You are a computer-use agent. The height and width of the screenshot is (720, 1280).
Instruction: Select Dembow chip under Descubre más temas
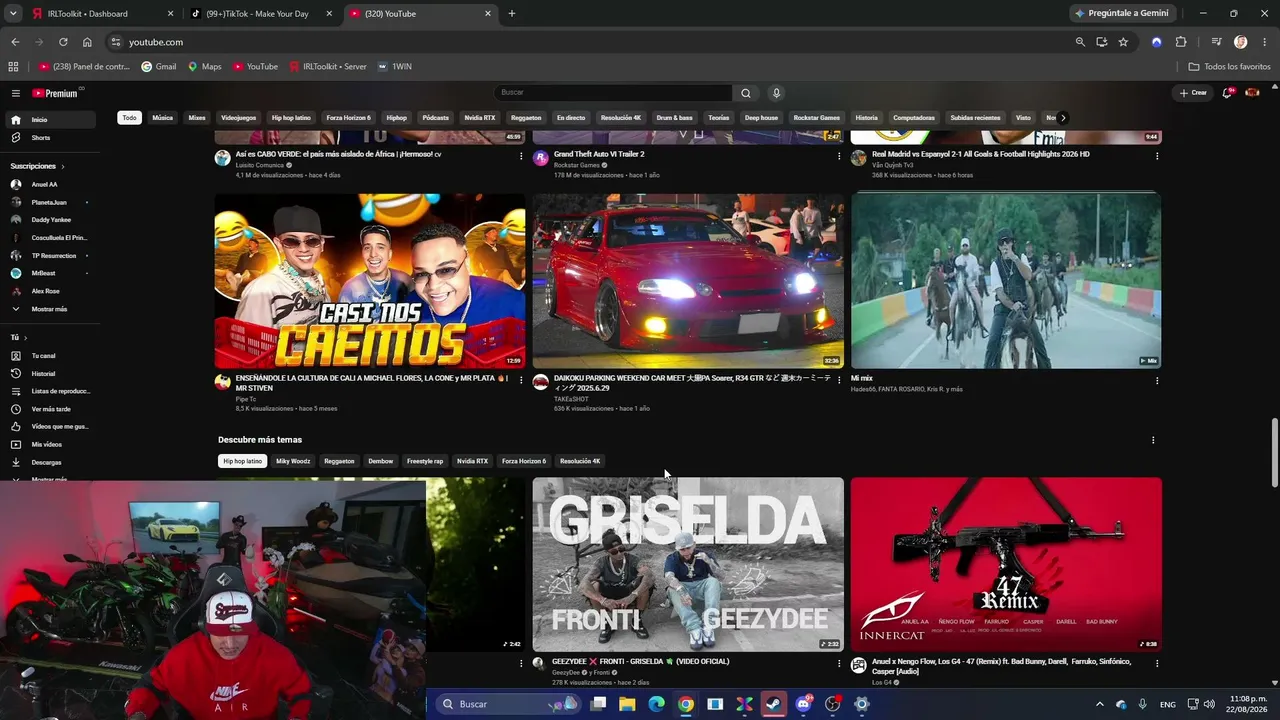click(x=381, y=461)
